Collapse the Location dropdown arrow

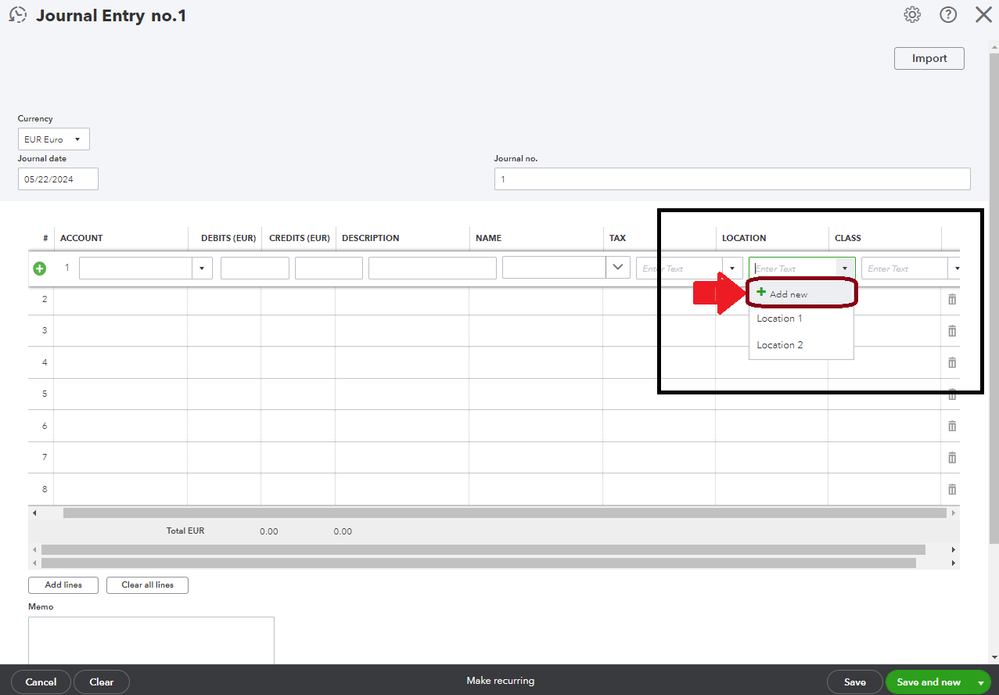(845, 268)
